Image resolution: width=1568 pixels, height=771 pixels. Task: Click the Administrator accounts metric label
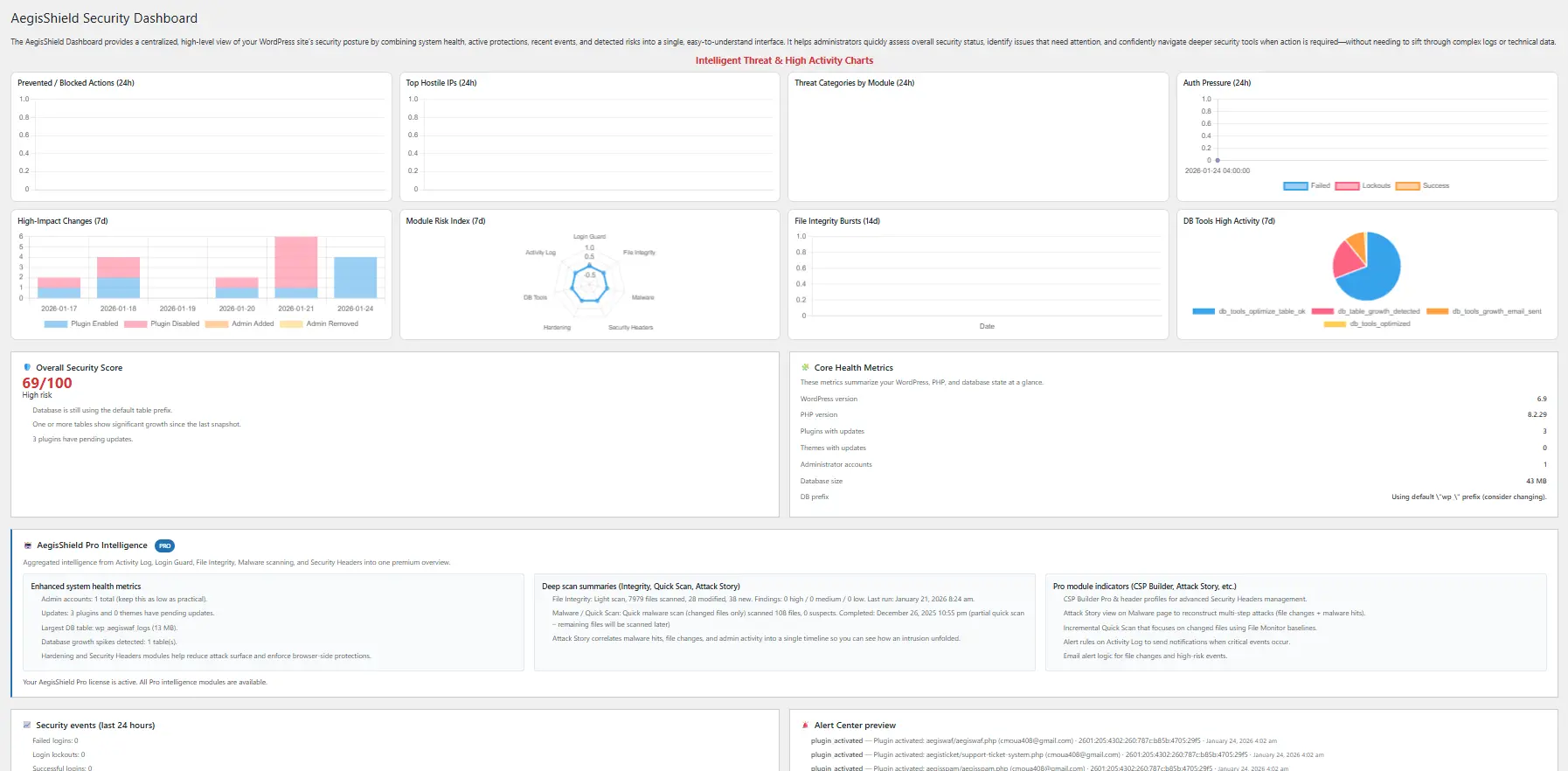836,465
